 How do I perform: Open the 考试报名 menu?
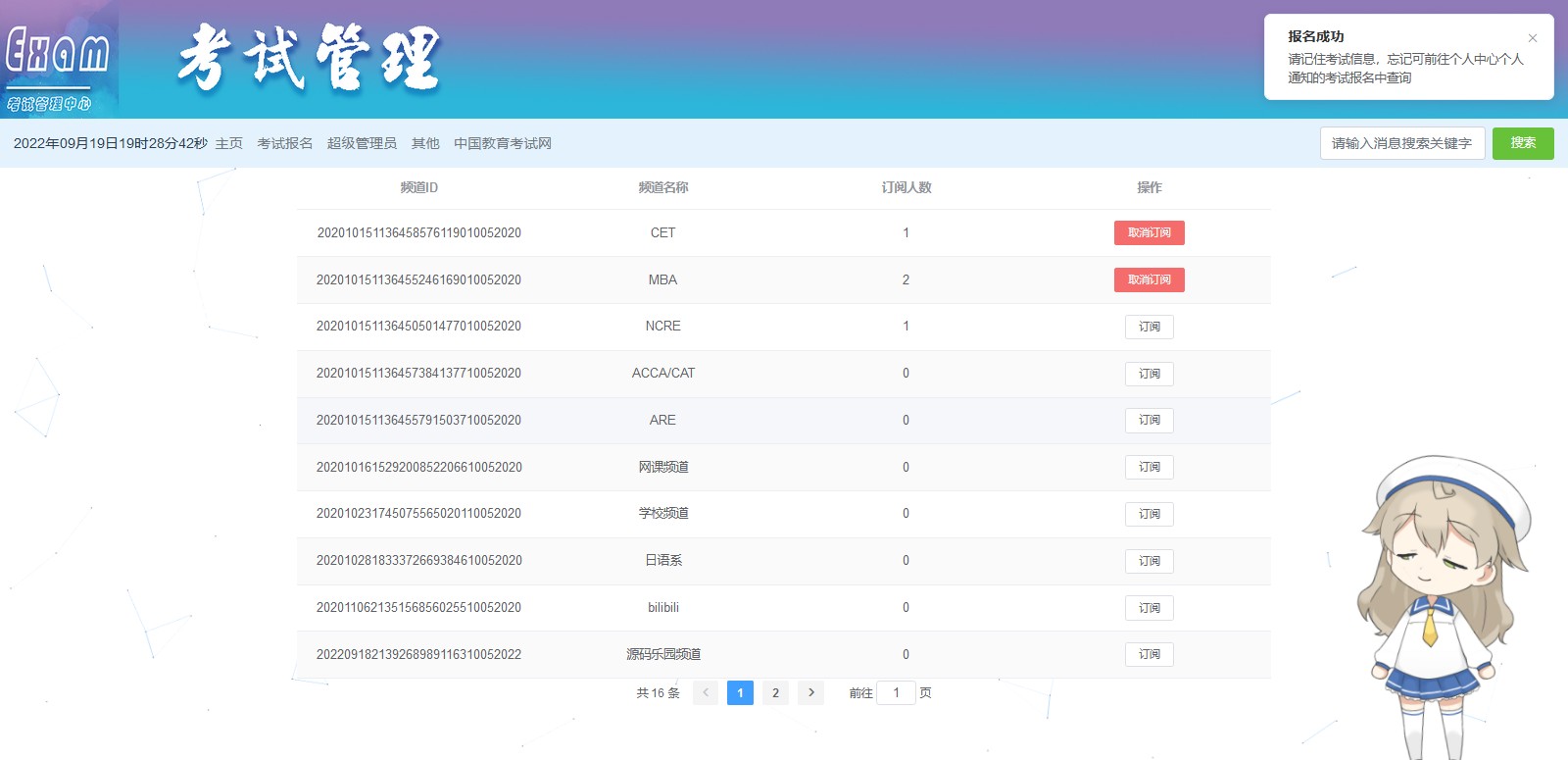[x=284, y=143]
